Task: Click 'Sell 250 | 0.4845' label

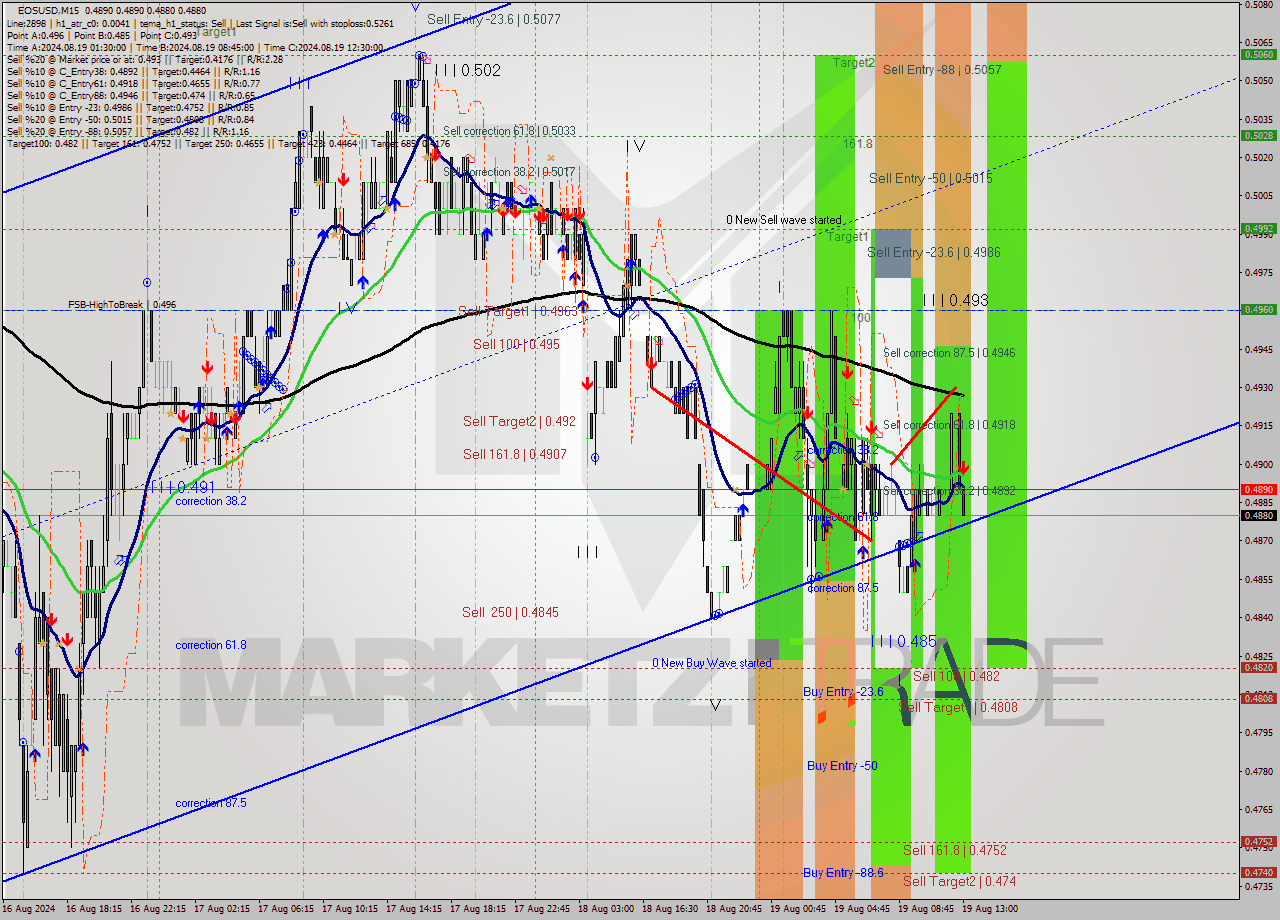Action: 510,612
